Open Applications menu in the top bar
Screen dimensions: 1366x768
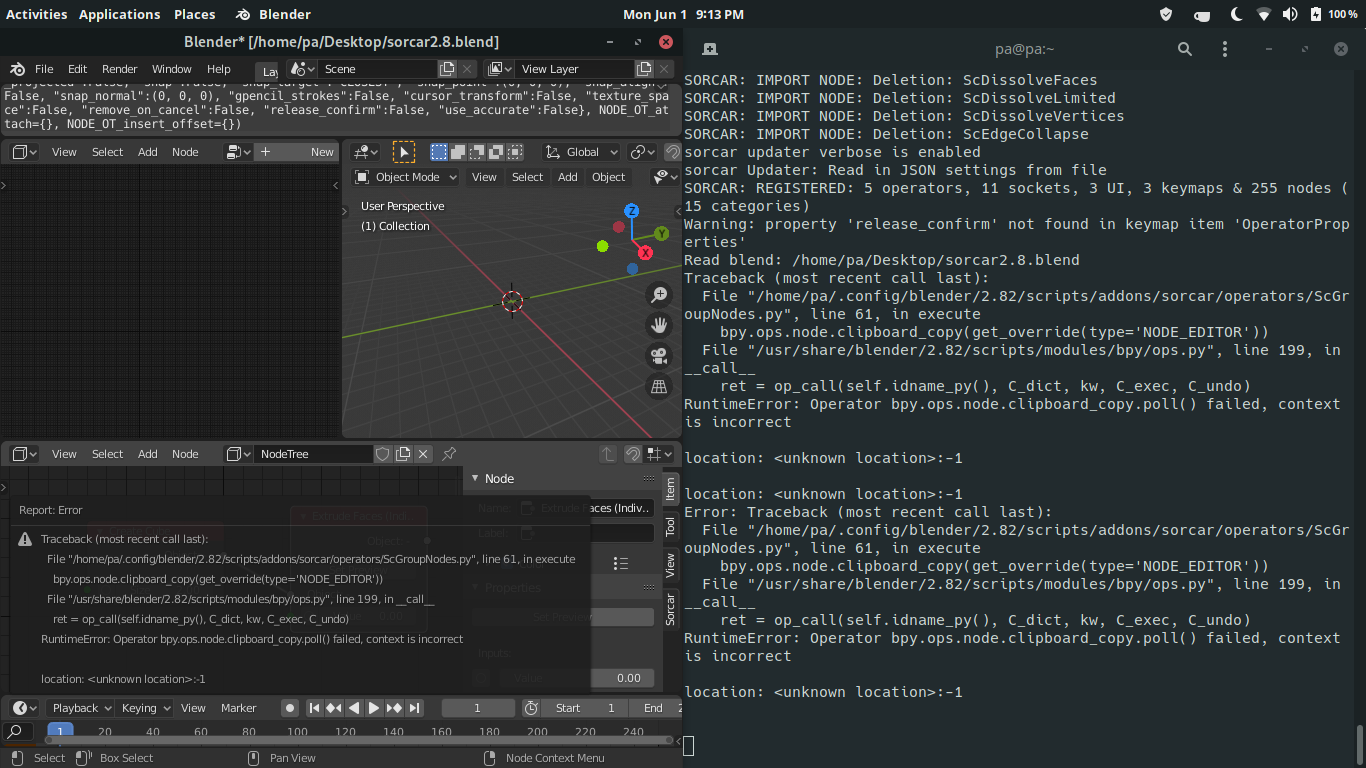pos(120,14)
